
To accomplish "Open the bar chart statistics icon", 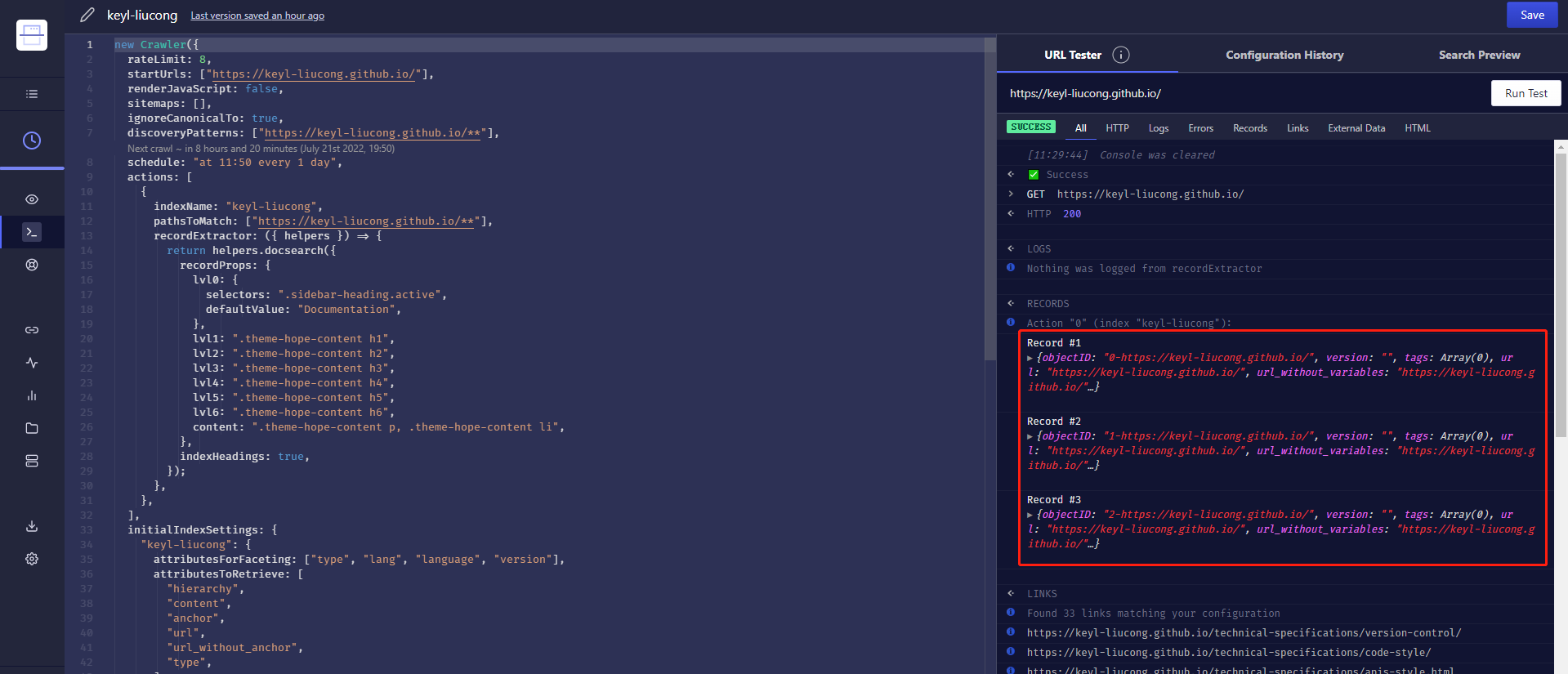I will click(x=32, y=395).
